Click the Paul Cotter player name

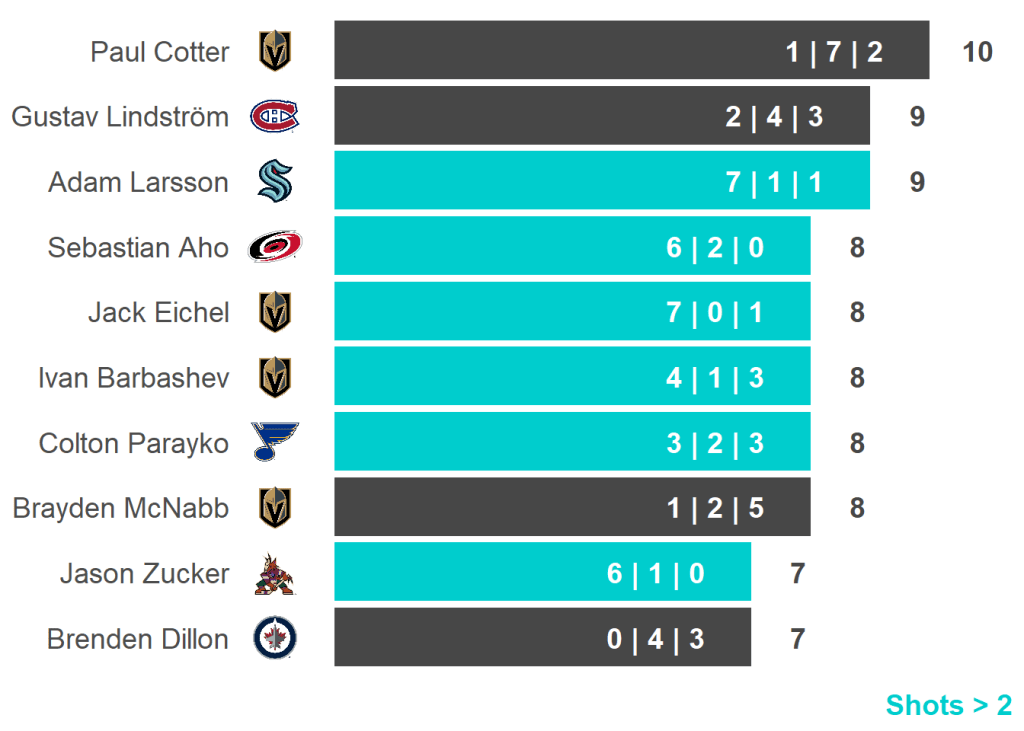(x=160, y=52)
